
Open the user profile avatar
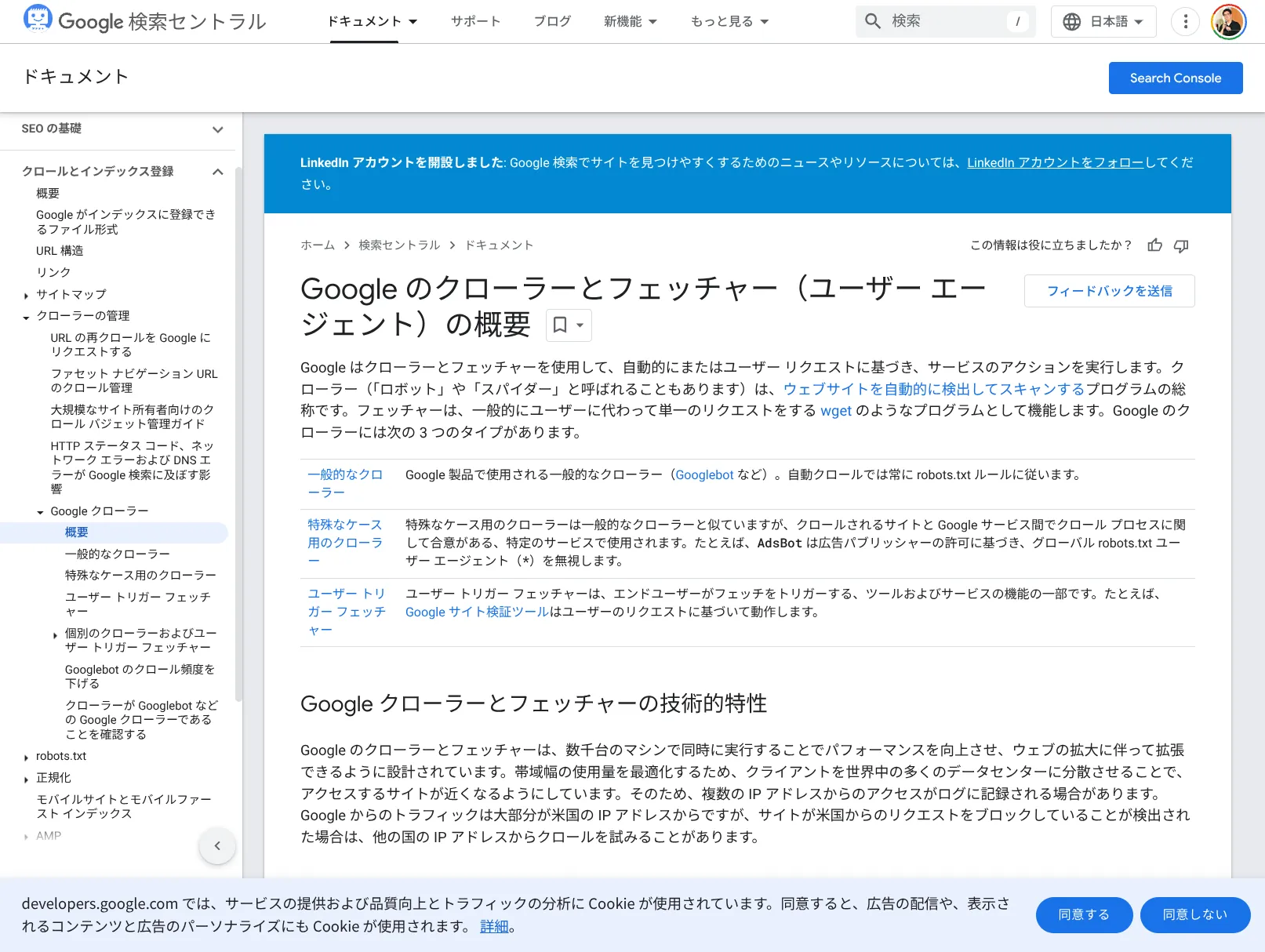1228,21
